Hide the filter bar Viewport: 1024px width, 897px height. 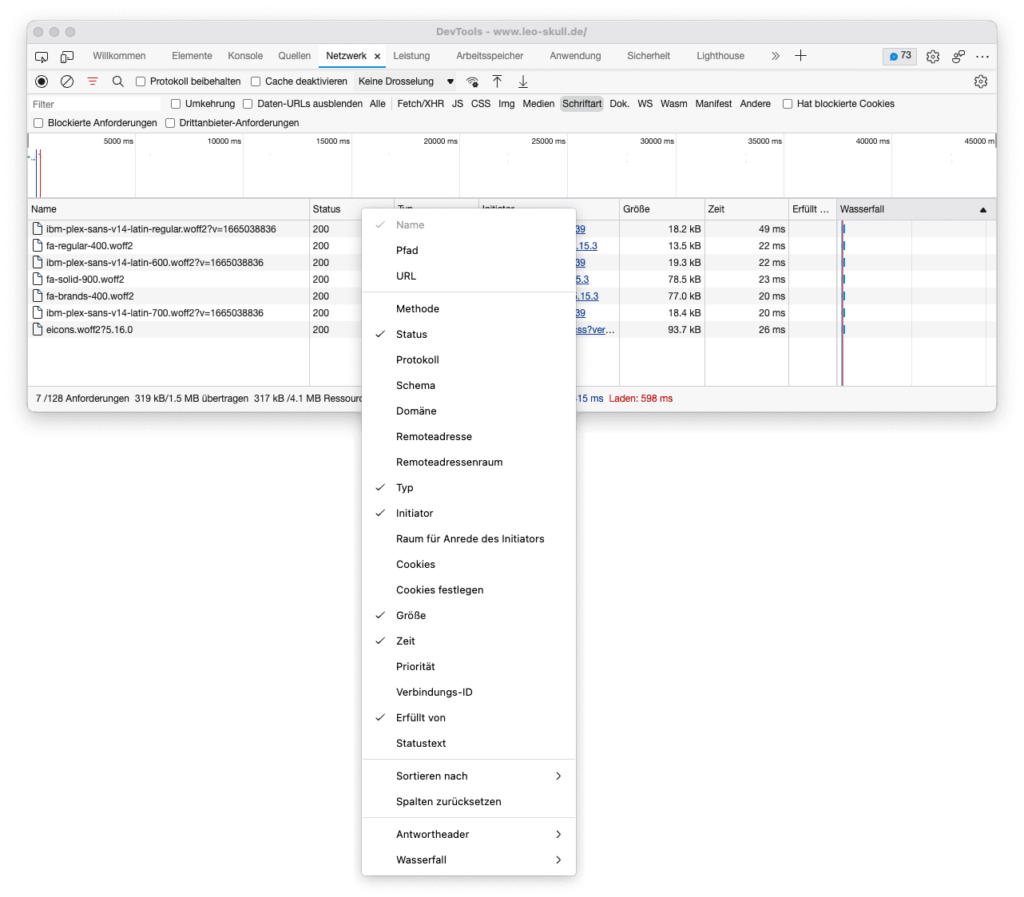[91, 81]
